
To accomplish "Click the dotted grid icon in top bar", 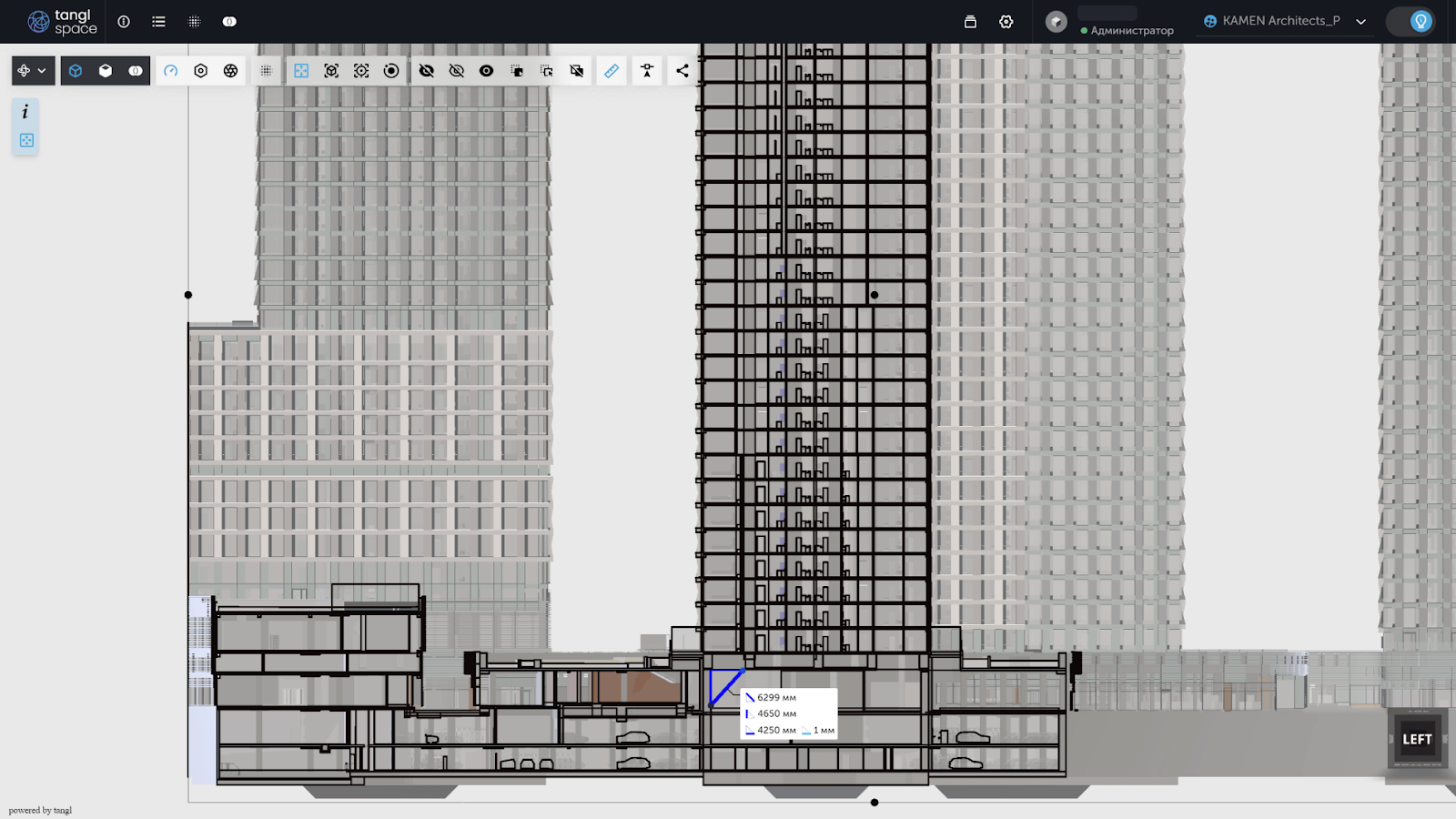I will 194,22.
